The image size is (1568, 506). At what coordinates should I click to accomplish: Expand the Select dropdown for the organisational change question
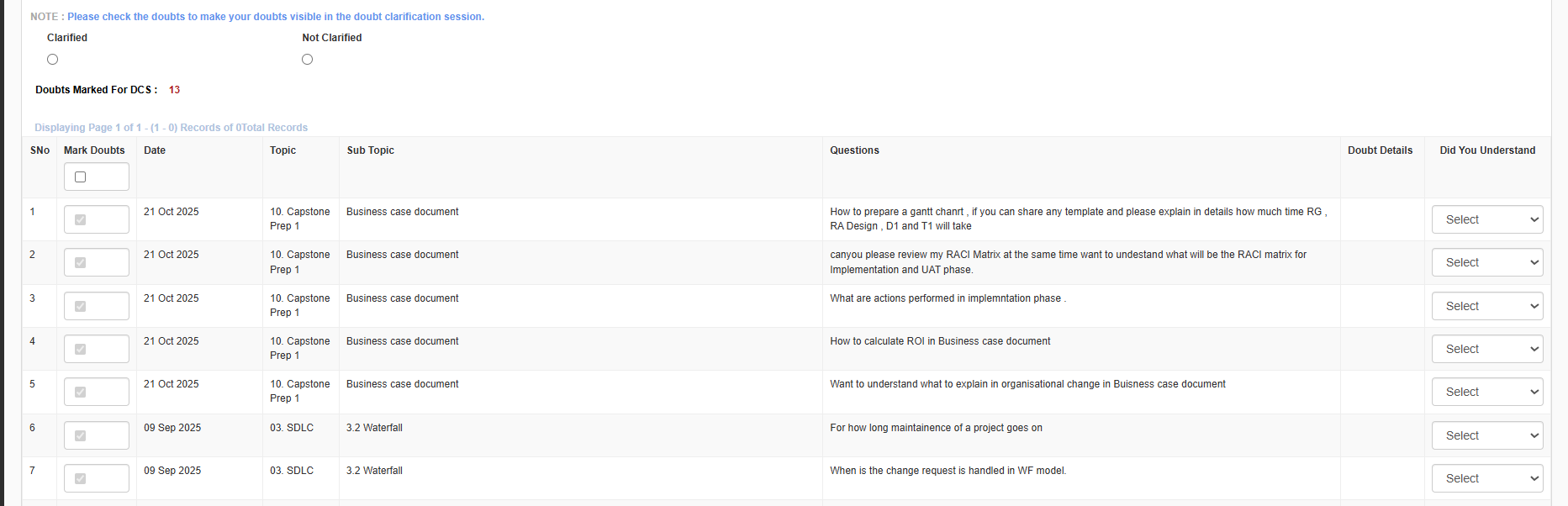click(1486, 393)
